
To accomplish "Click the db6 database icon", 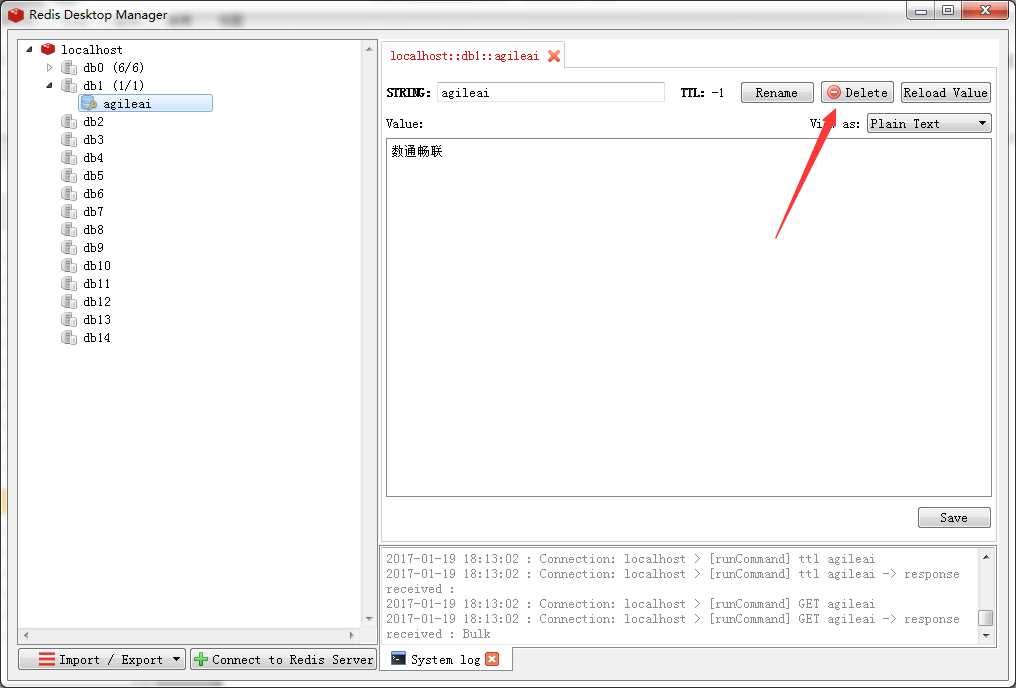I will [69, 194].
